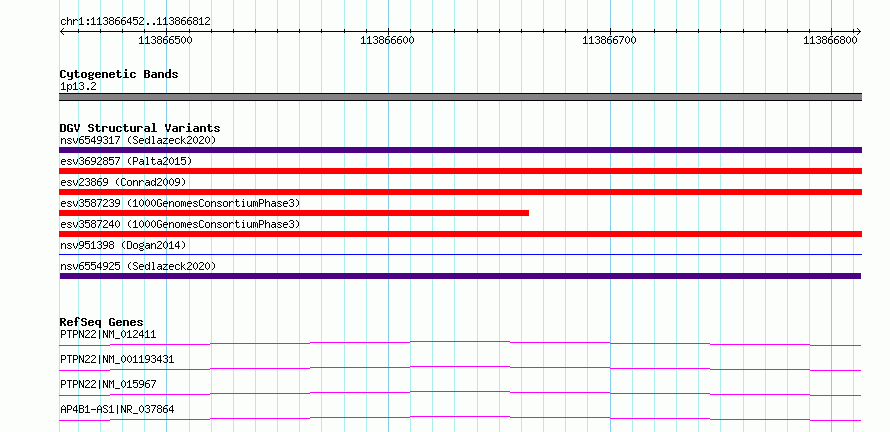This screenshot has height=432, width=890.
Task: Click the 113866700 ruler tick label
Action: (610, 40)
